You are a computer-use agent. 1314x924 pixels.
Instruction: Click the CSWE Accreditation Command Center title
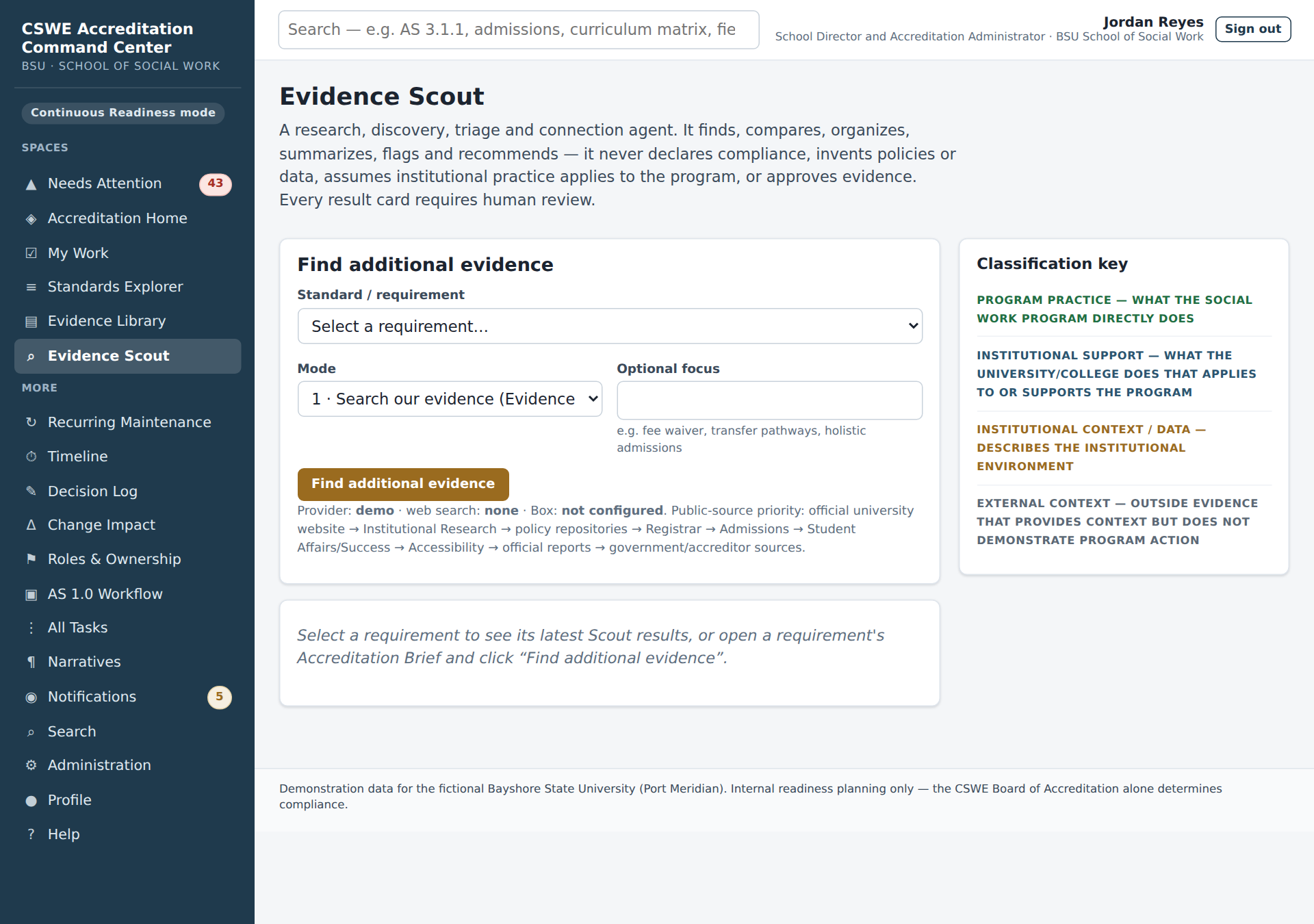click(x=107, y=38)
